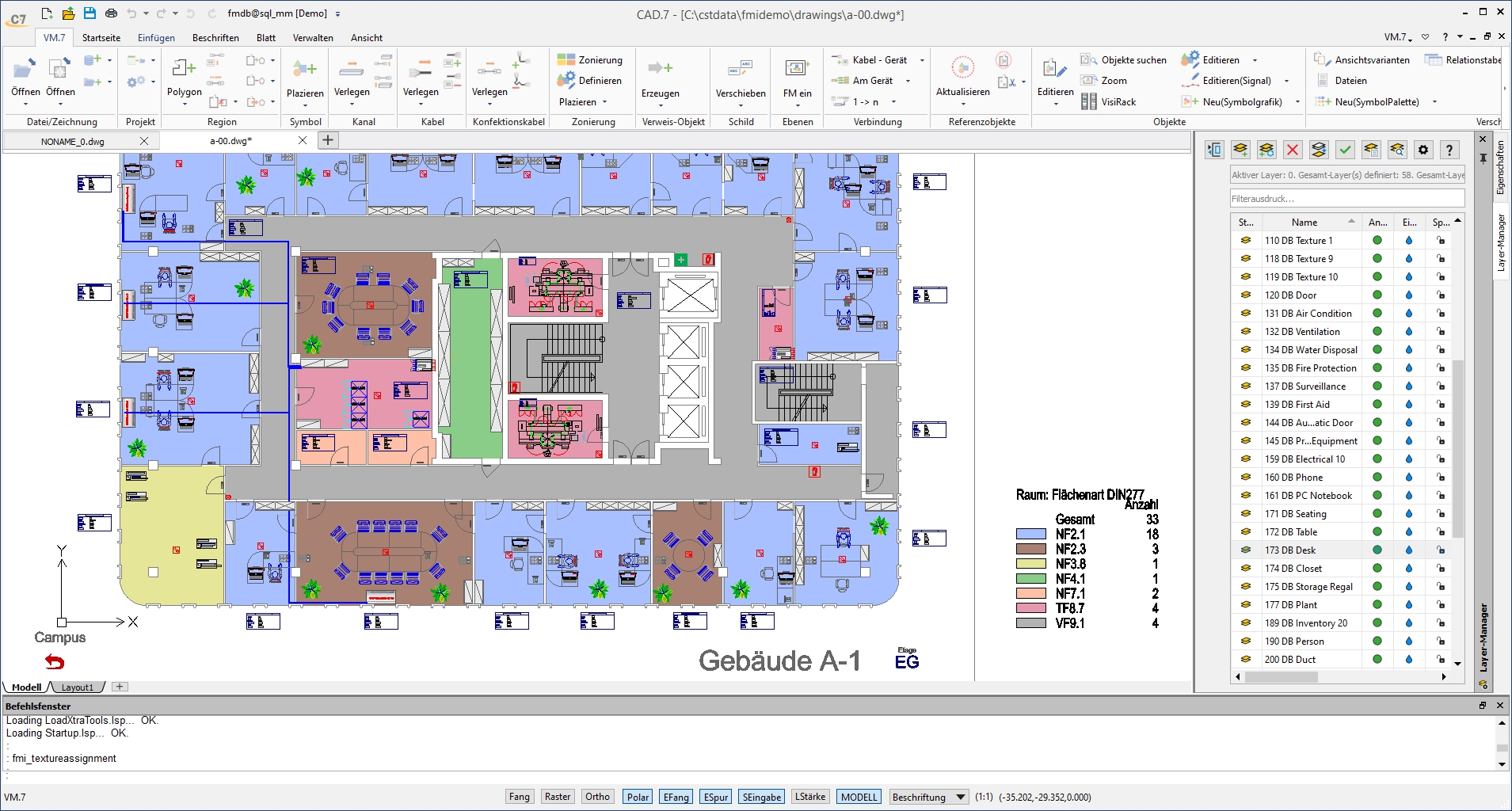Open Layer-Manager settings with the gear icon
The width and height of the screenshot is (1512, 811).
(x=1423, y=150)
